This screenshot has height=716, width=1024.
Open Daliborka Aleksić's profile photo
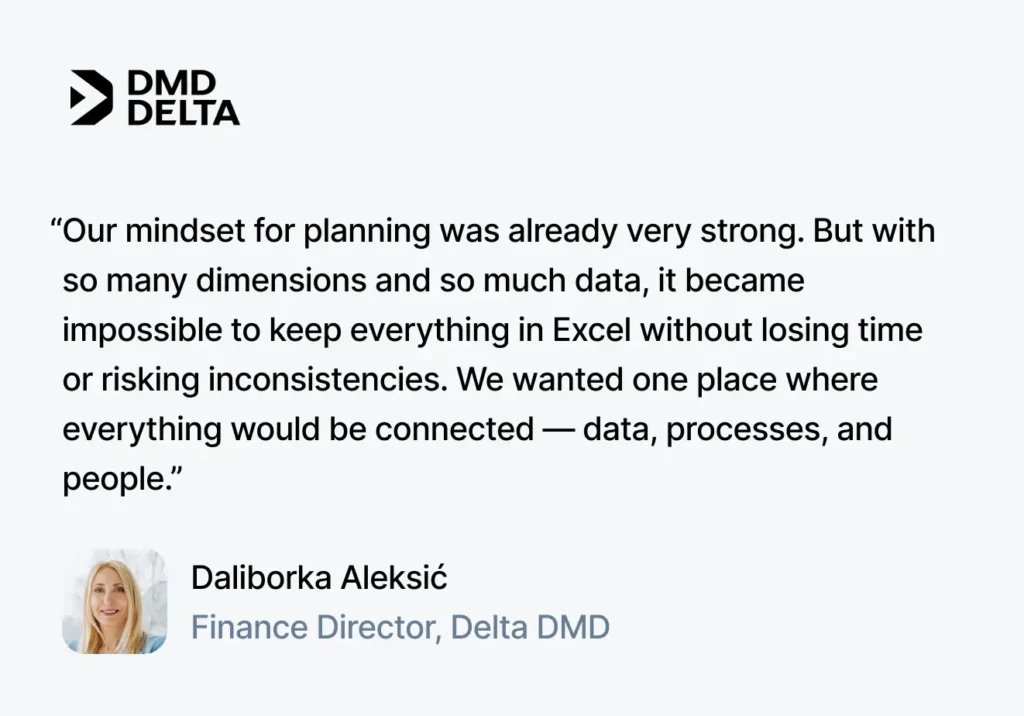point(114,601)
